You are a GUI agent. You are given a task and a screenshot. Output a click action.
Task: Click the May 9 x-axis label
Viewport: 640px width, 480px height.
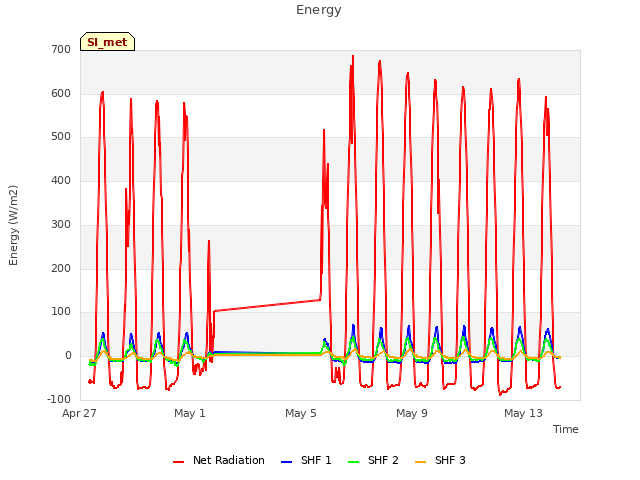point(412,413)
